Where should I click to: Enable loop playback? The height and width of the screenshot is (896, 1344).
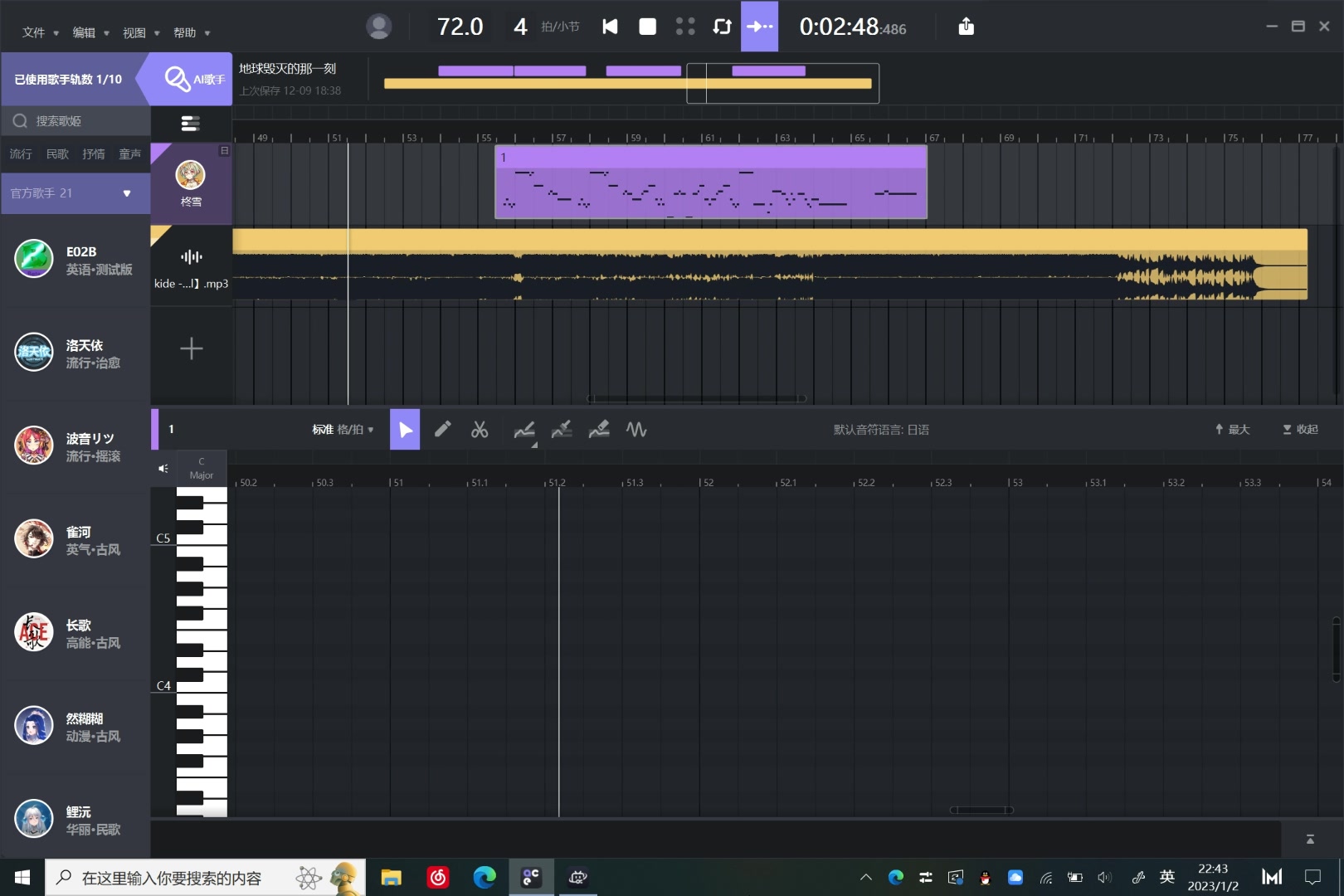[721, 27]
